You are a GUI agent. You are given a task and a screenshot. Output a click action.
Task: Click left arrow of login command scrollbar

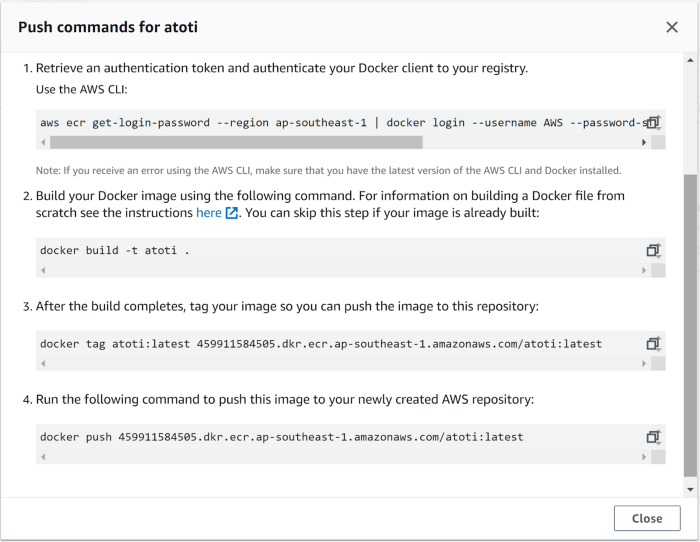[x=43, y=142]
